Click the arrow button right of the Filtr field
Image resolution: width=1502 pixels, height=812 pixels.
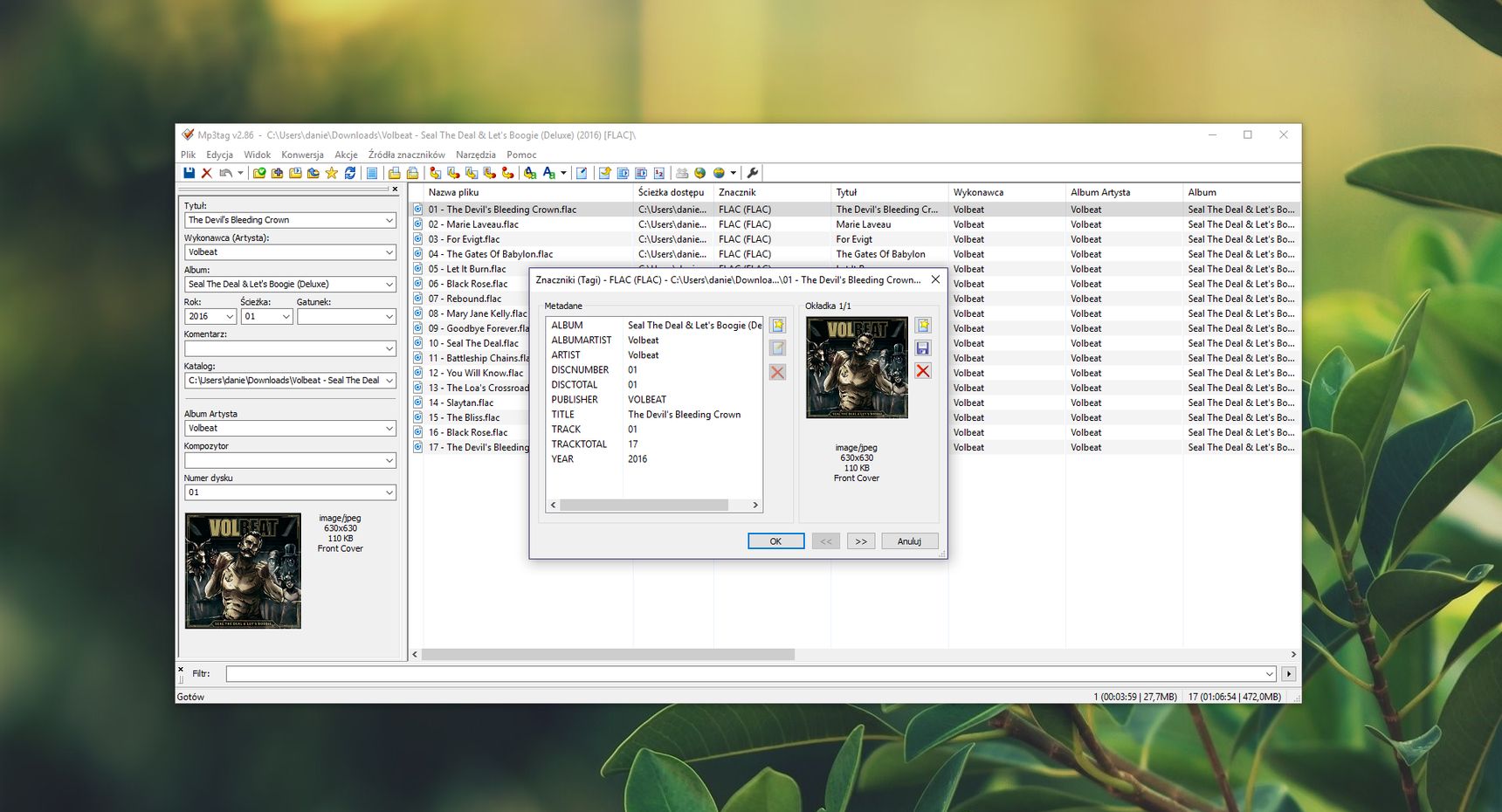tap(1288, 673)
